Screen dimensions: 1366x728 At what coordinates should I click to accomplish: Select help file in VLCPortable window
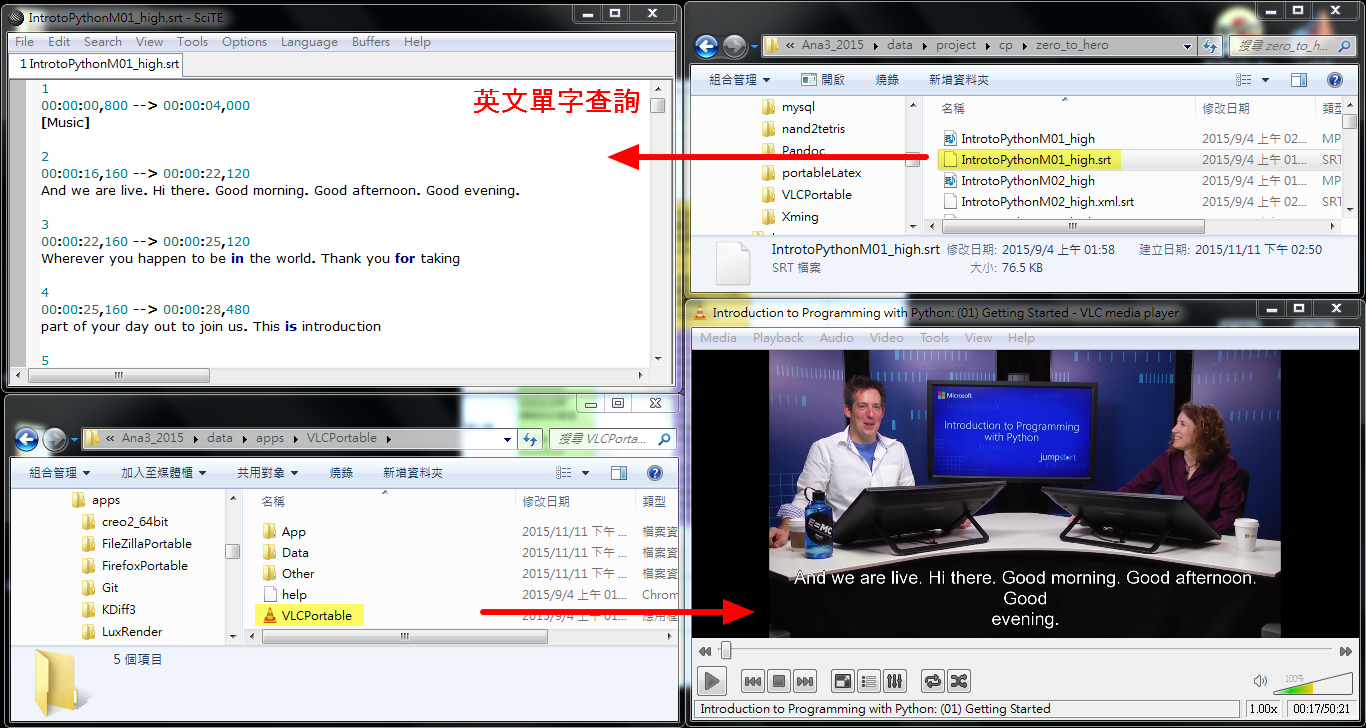tap(284, 595)
